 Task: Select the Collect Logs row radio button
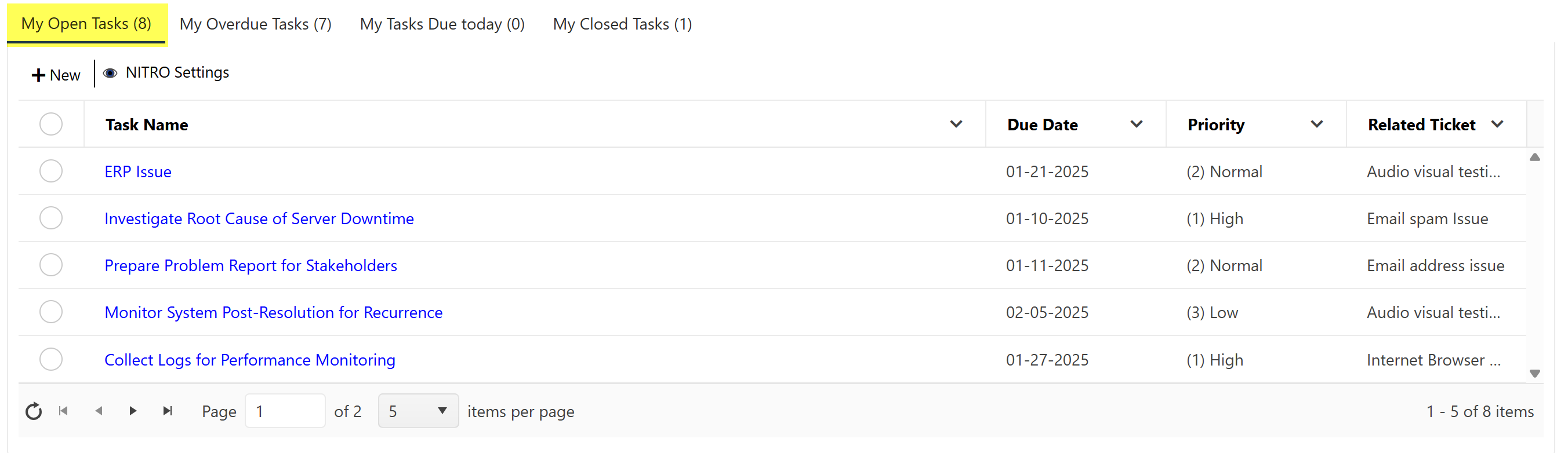[x=51, y=359]
